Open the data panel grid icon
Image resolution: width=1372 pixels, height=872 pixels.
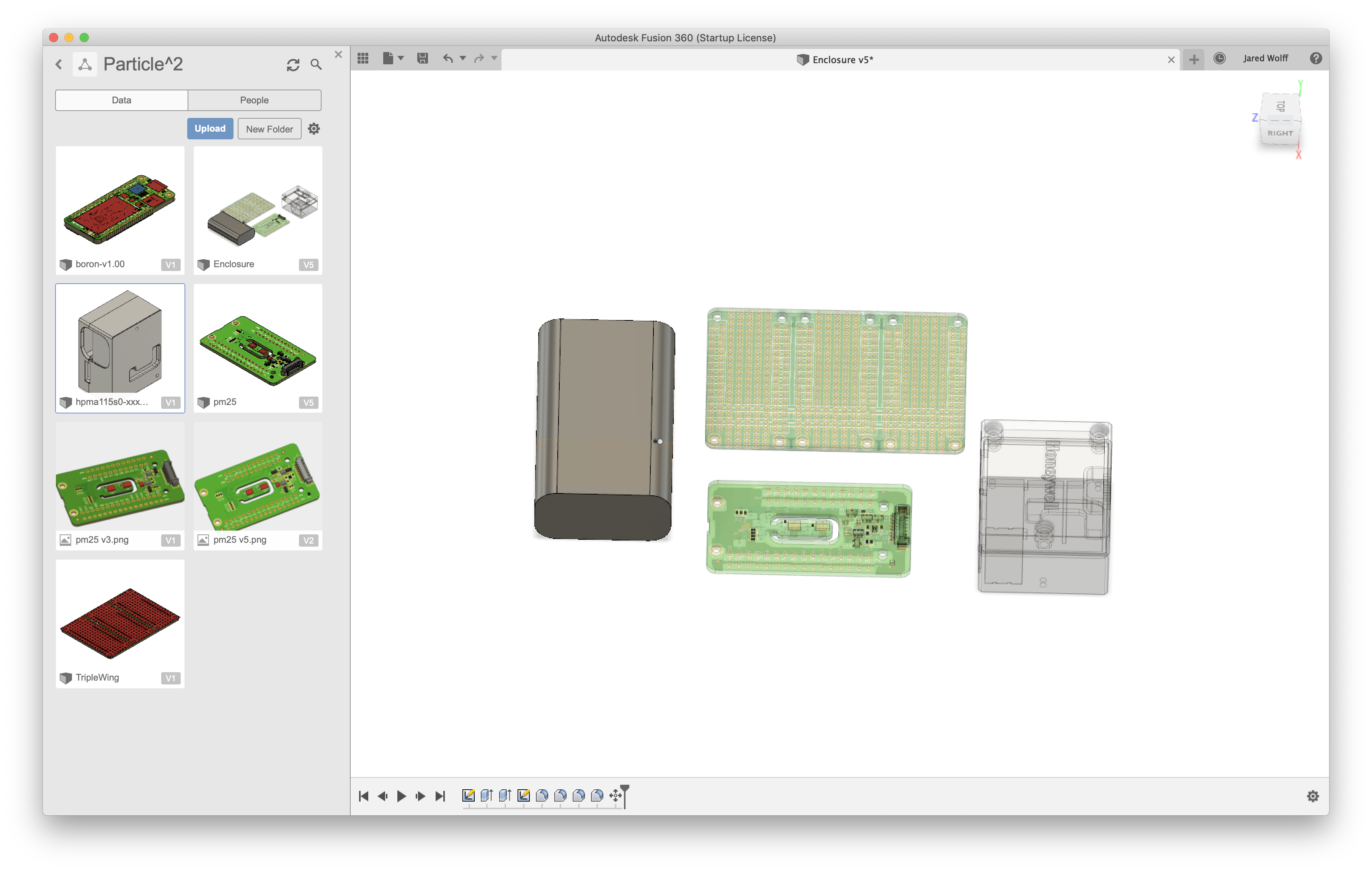[x=363, y=58]
